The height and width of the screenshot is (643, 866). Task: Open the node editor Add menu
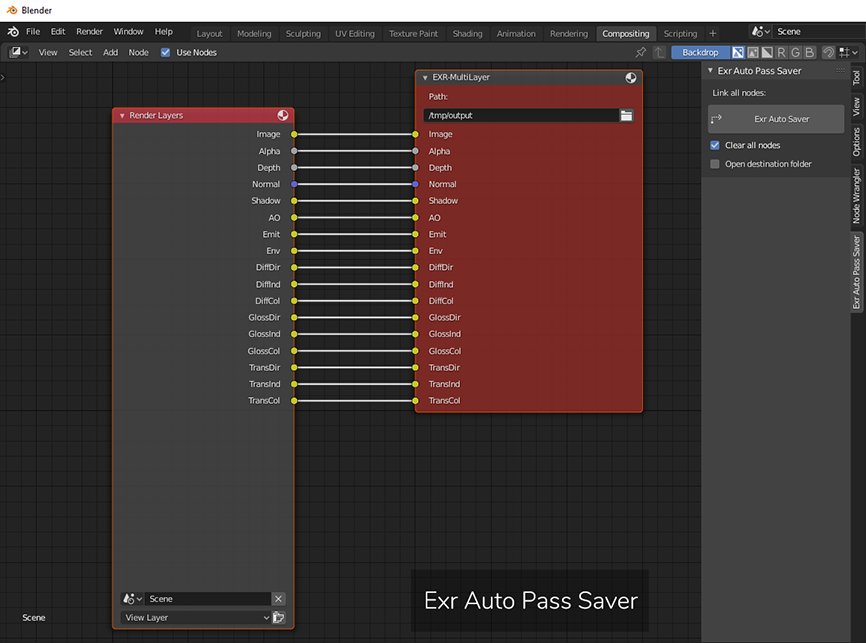(110, 52)
